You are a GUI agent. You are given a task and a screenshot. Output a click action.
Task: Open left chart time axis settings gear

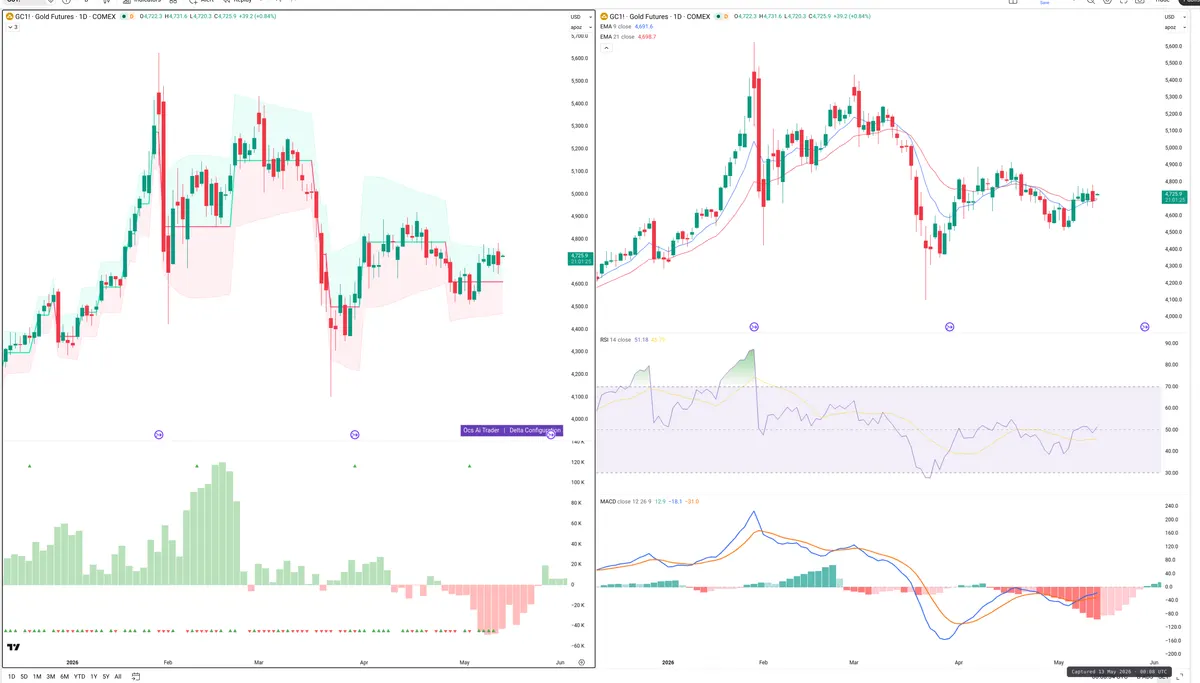pyautogui.click(x=581, y=663)
